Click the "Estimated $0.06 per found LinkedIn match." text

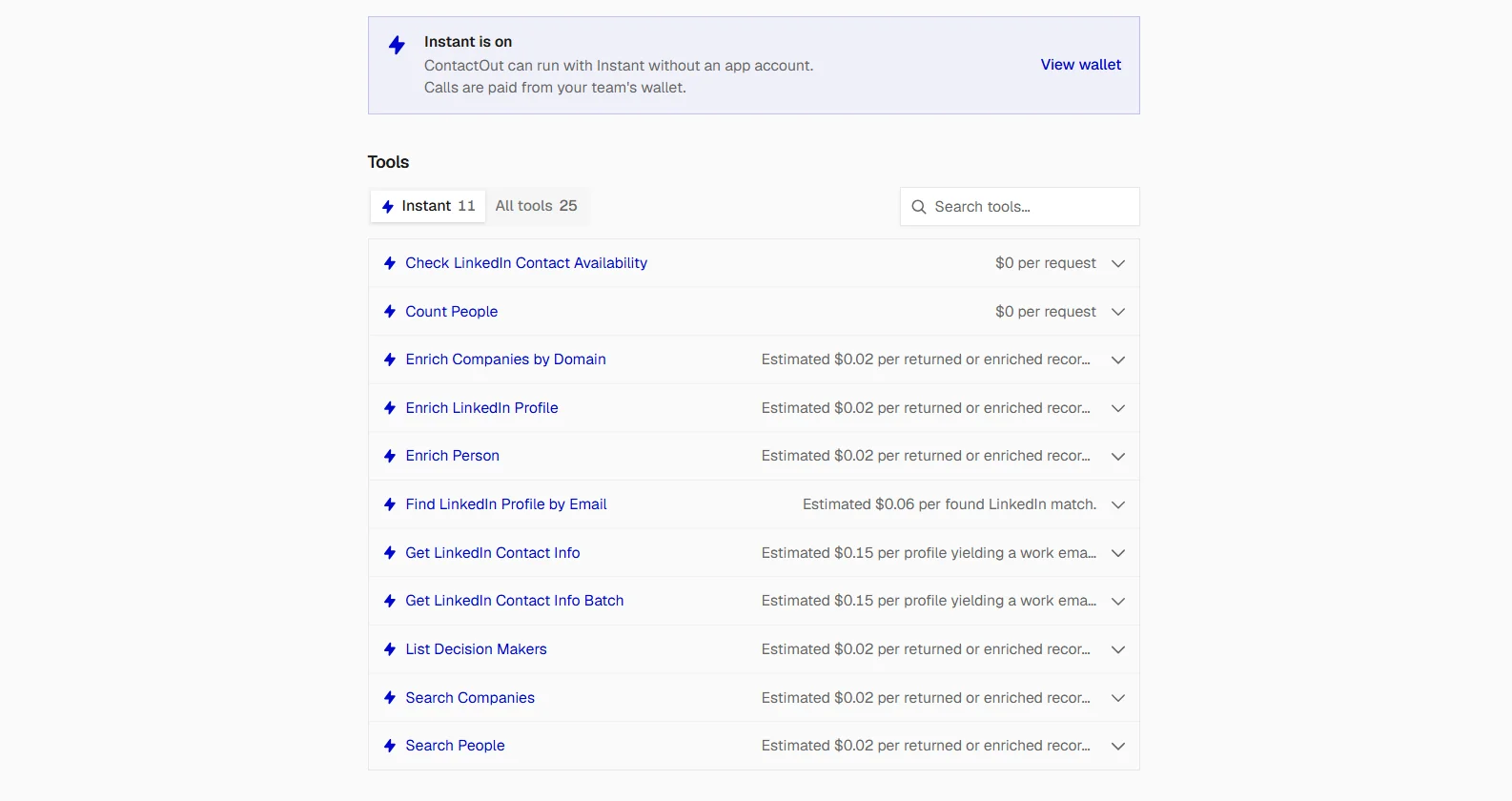[950, 504]
